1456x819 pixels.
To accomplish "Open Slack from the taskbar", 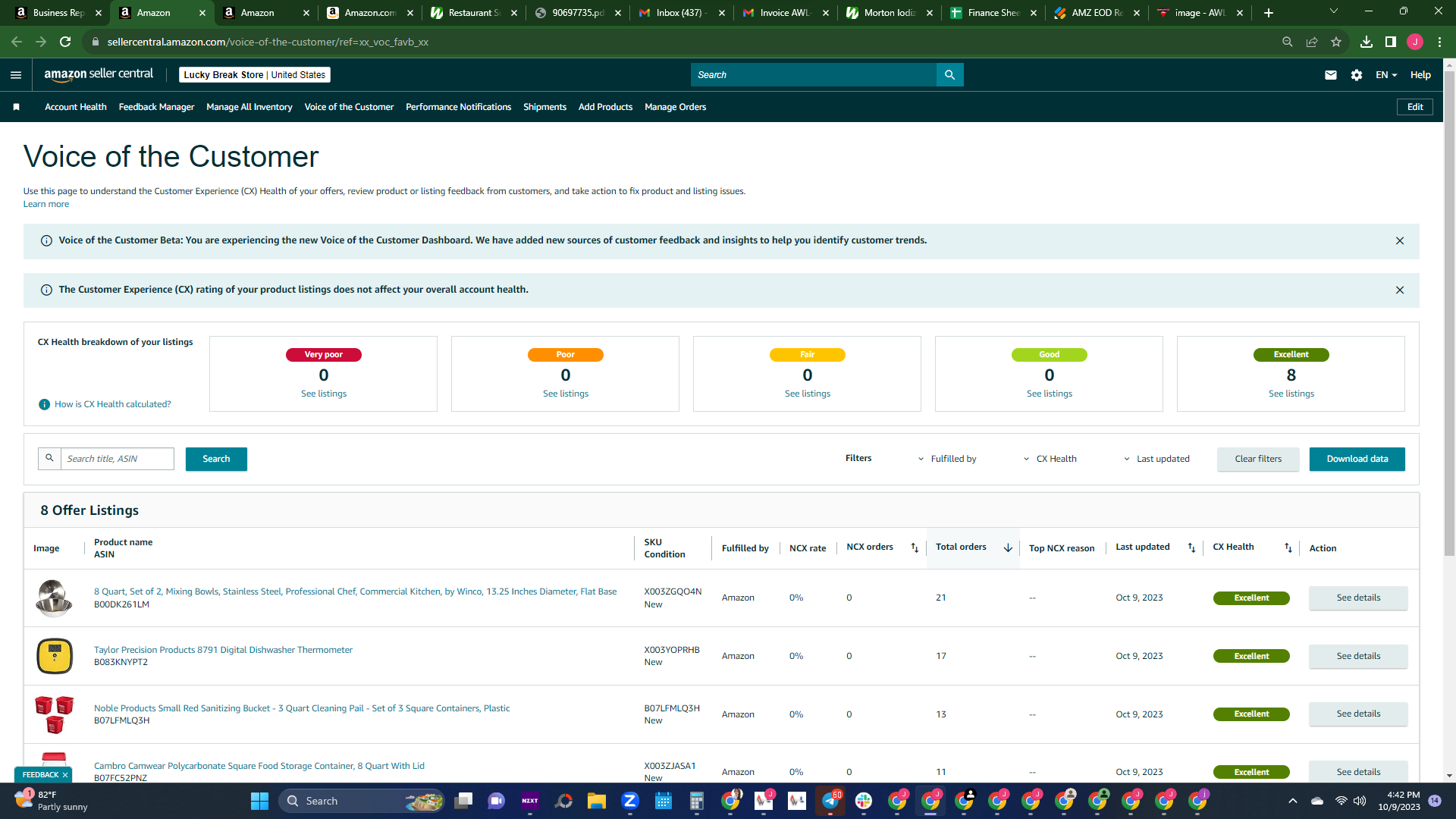I will coord(864,801).
